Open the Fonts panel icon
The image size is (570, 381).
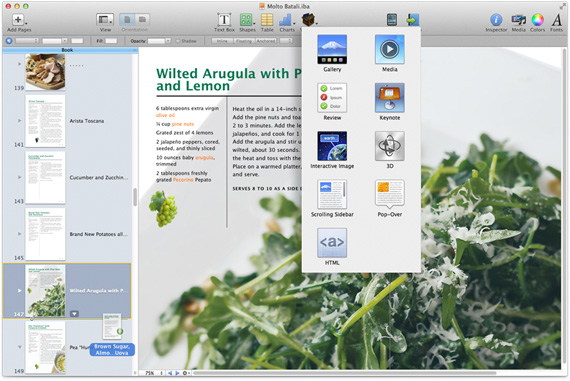[557, 20]
